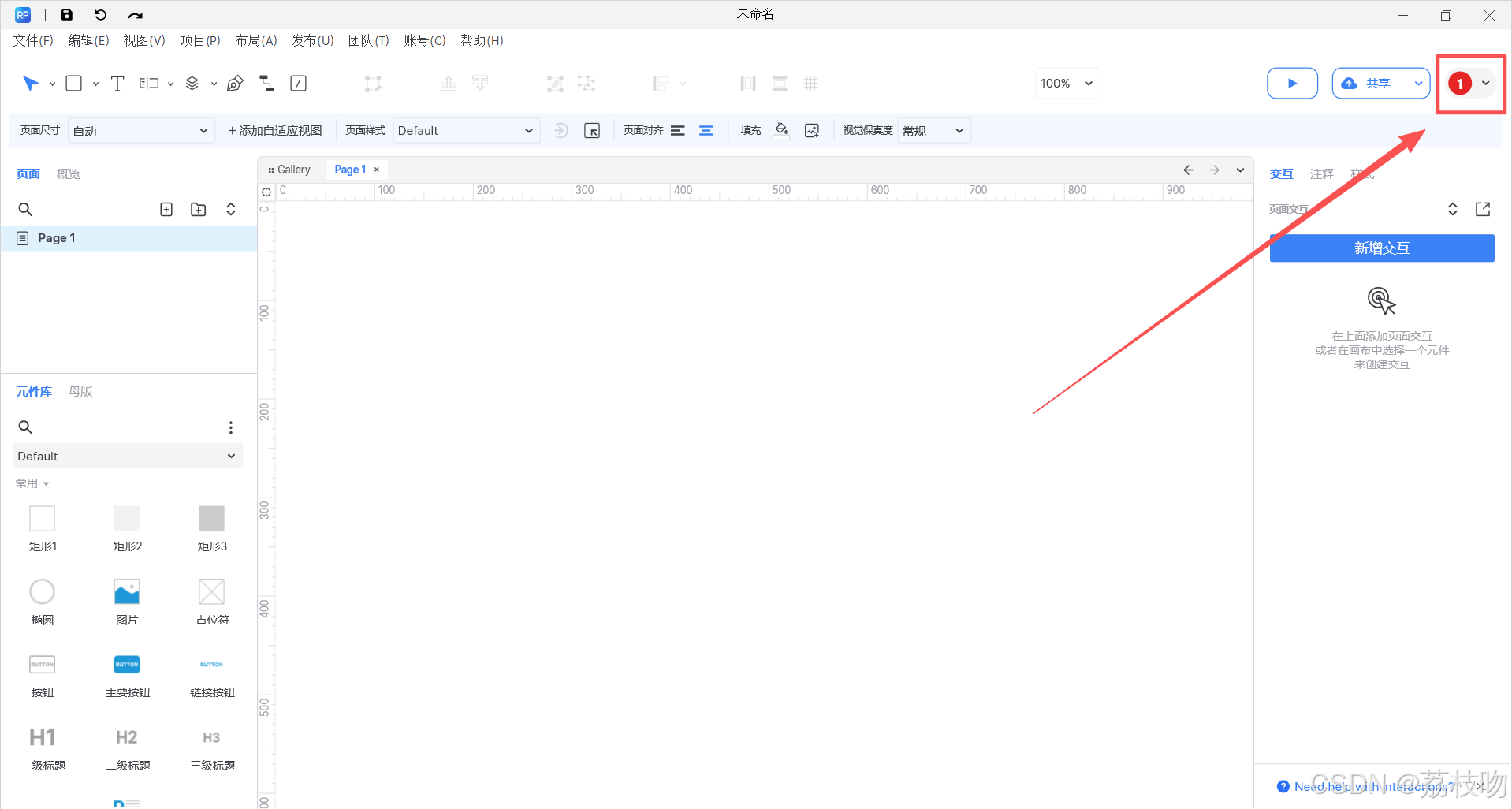Open the 布局(A) menu
Viewport: 1512px width, 809px height.
(x=256, y=41)
